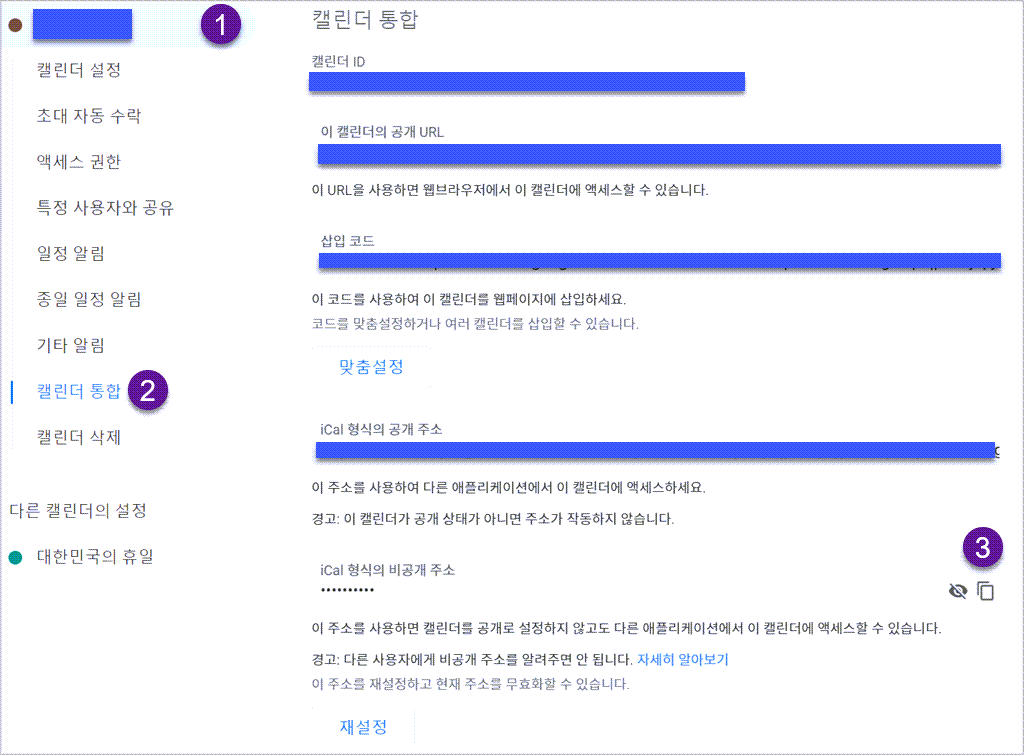Click the 맞춤설정 link
This screenshot has height=755, width=1024.
pyautogui.click(x=370, y=367)
